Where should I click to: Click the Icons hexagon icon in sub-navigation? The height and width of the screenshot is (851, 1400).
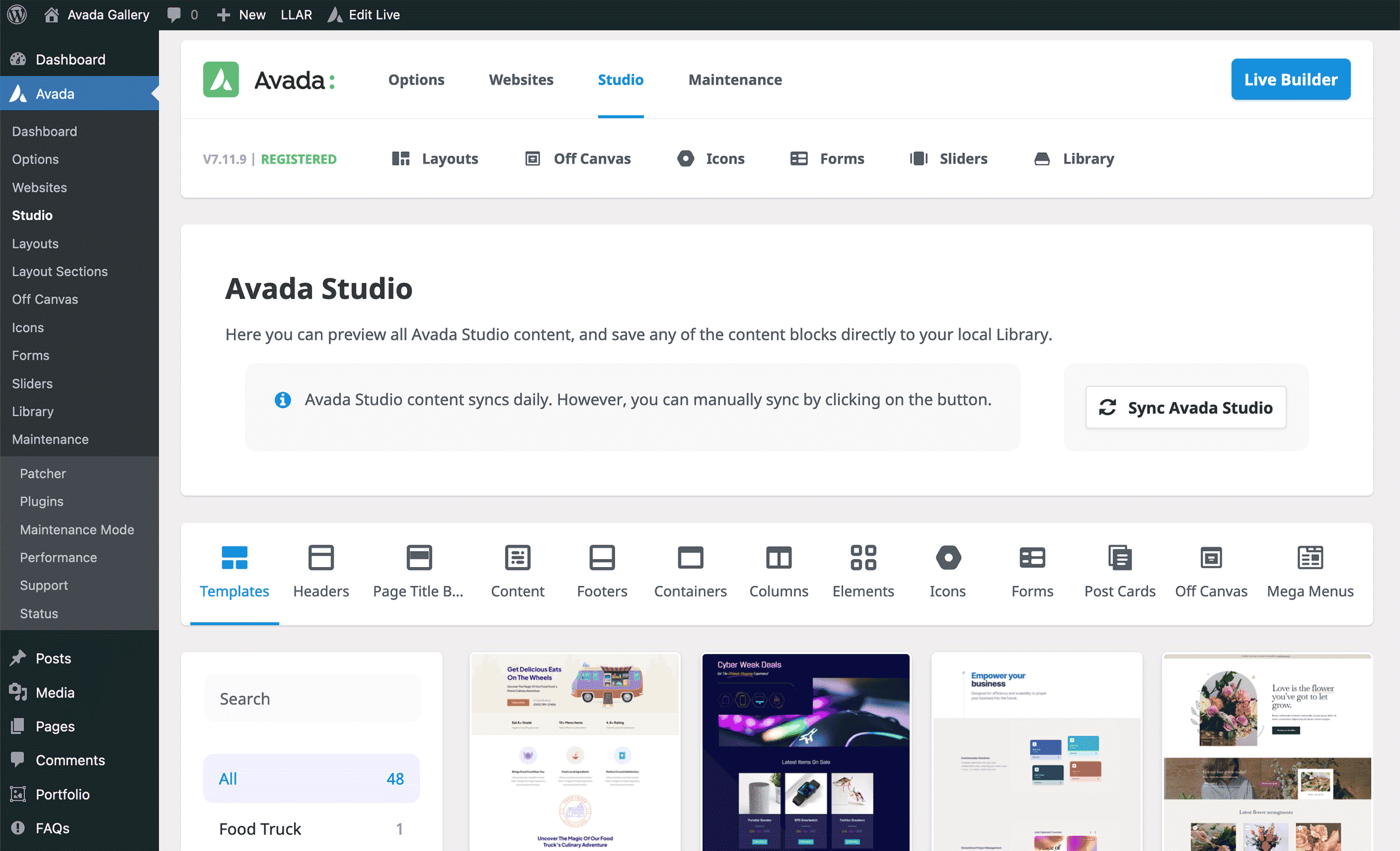686,158
